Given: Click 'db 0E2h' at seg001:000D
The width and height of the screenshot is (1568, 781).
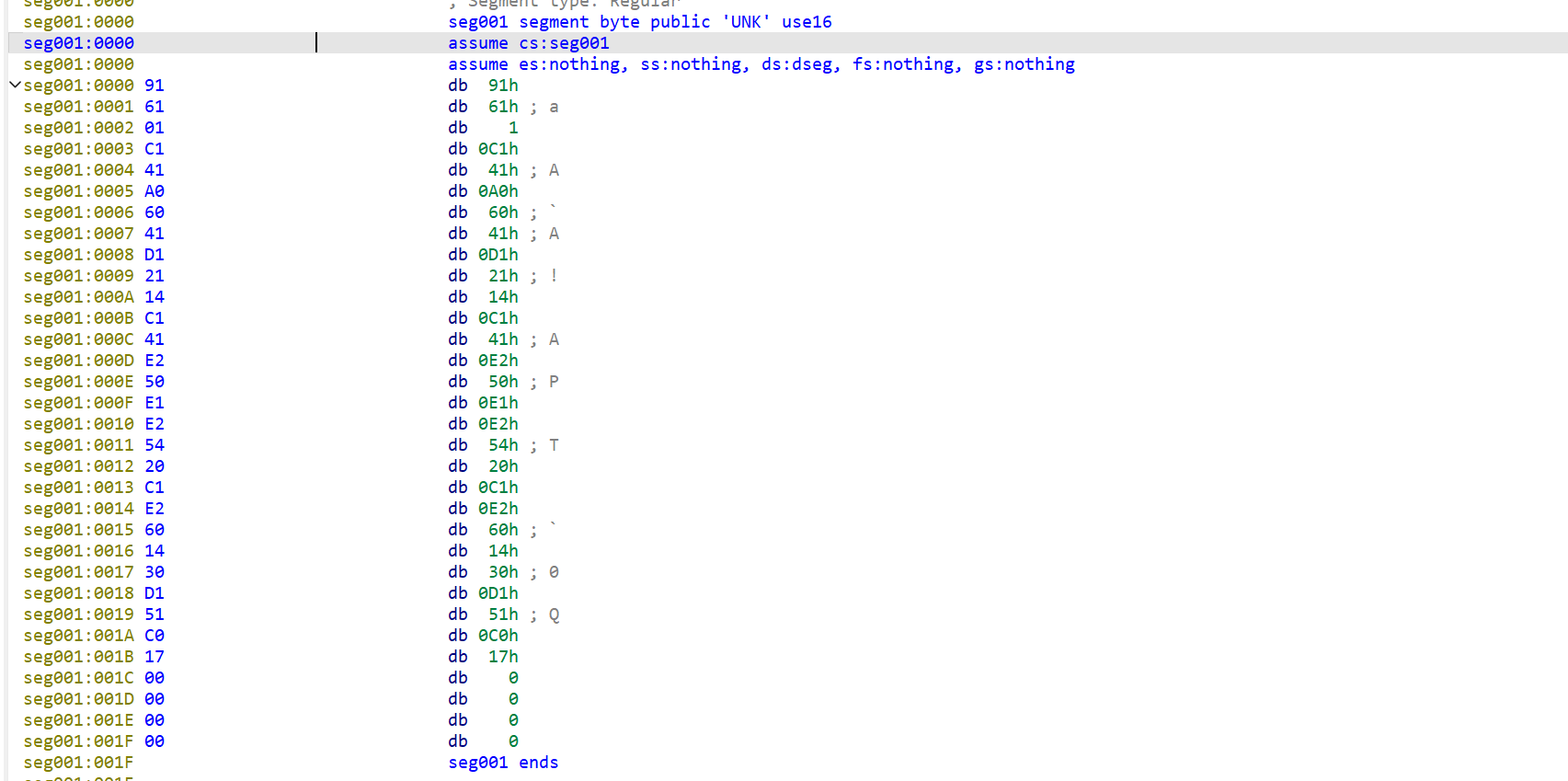Looking at the screenshot, I should (x=484, y=361).
